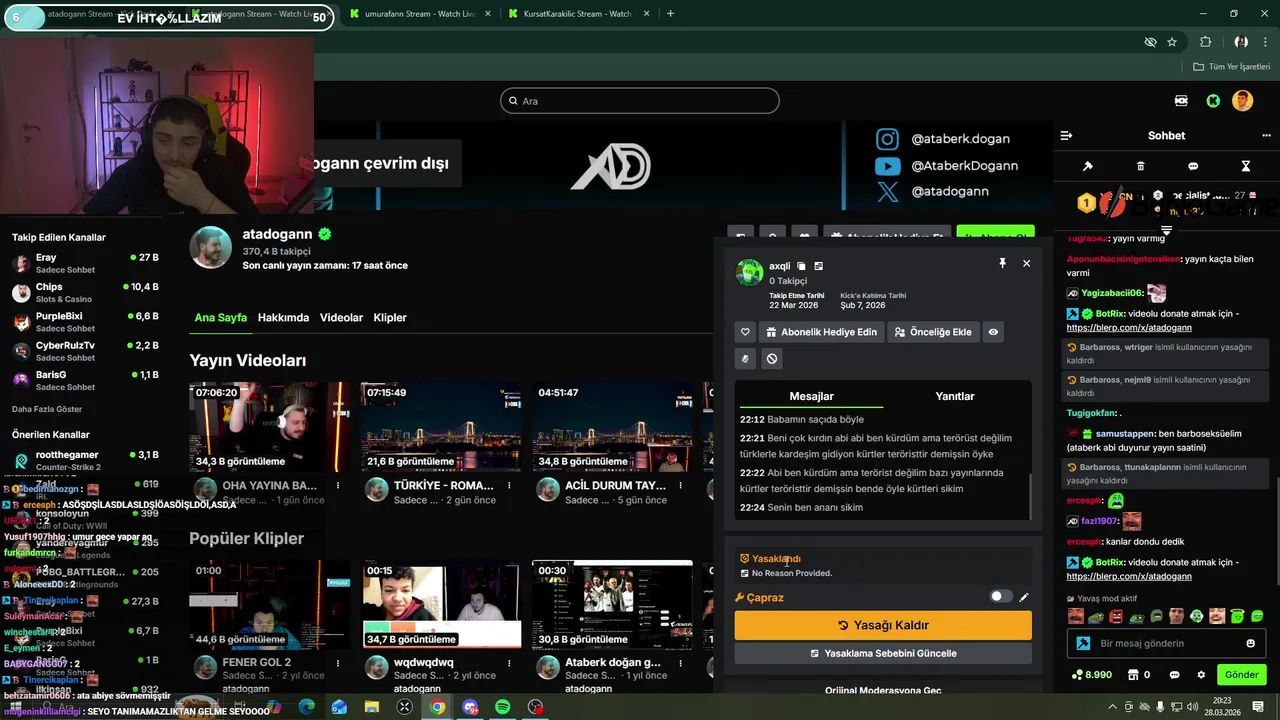Open chat settings gear icon
Viewport: 1280px width, 720px height.
coord(1201,675)
